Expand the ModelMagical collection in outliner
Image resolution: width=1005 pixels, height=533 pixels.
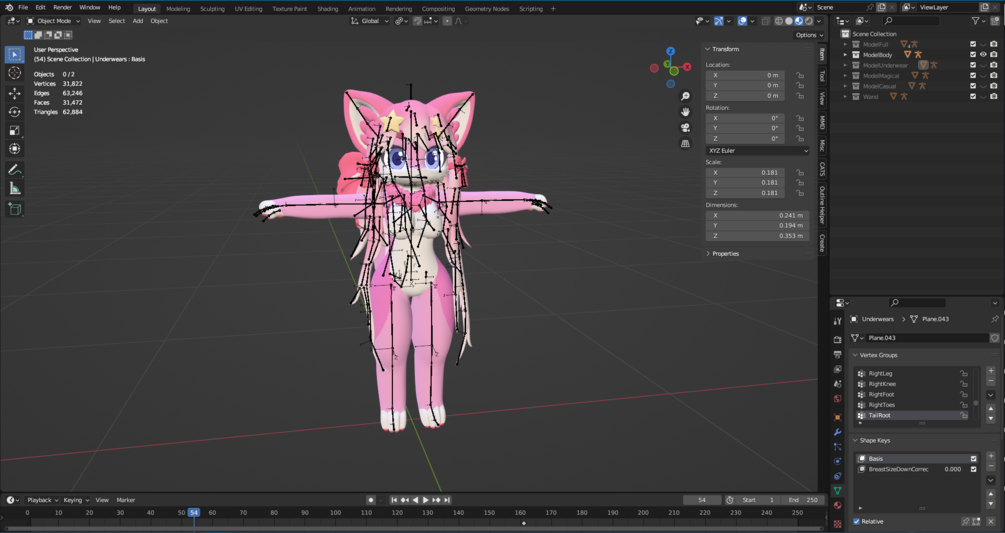[845, 76]
